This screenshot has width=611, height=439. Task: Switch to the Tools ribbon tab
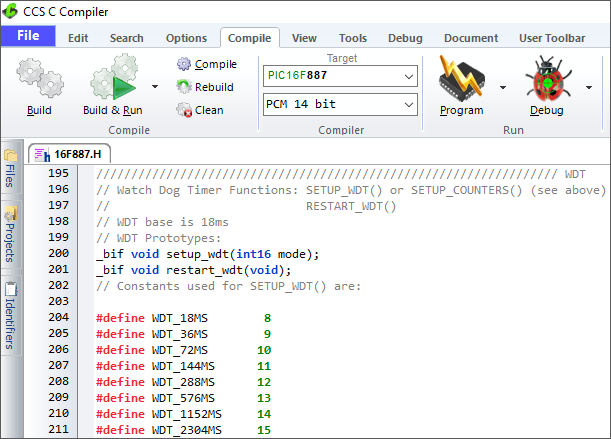pyautogui.click(x=353, y=38)
